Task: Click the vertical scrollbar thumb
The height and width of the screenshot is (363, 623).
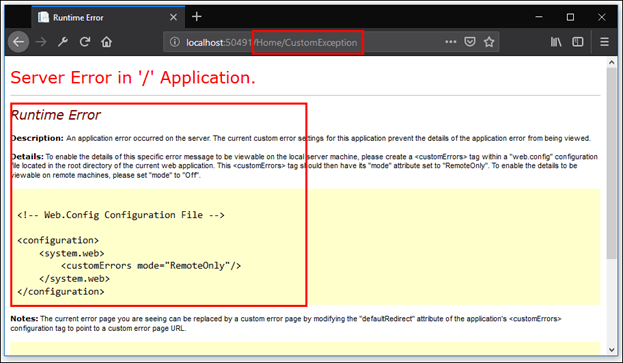Action: (x=611, y=163)
